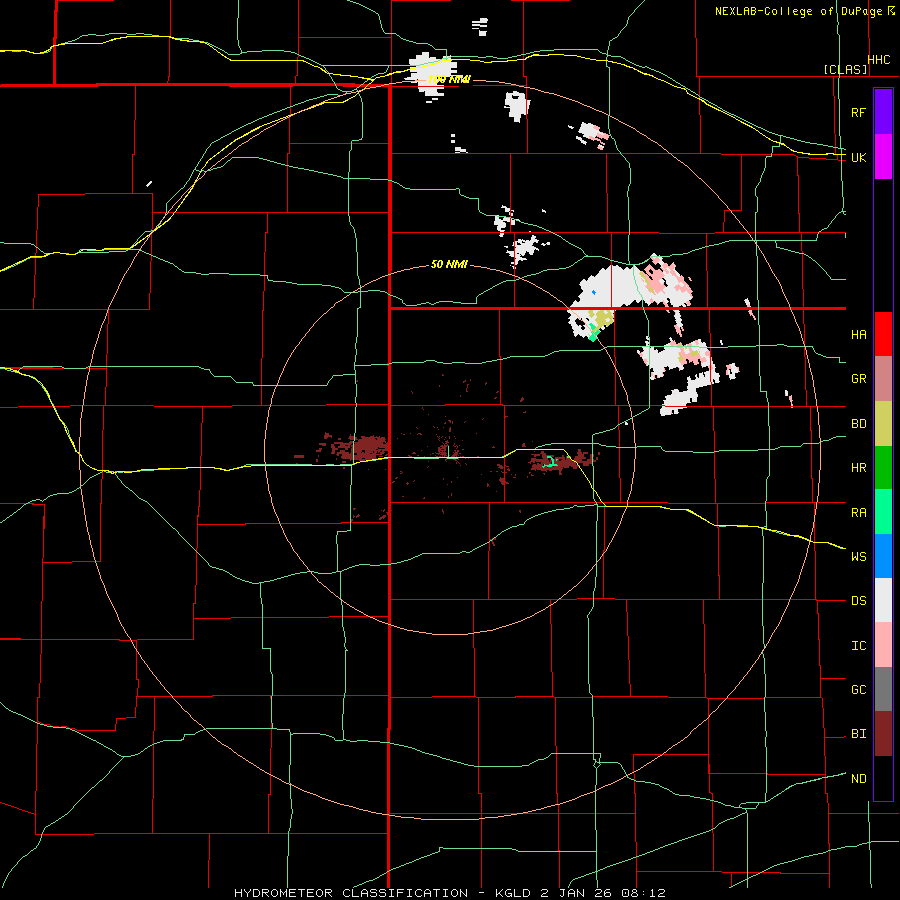Click the RF purple color swatch
900x900 pixels.
(883, 112)
